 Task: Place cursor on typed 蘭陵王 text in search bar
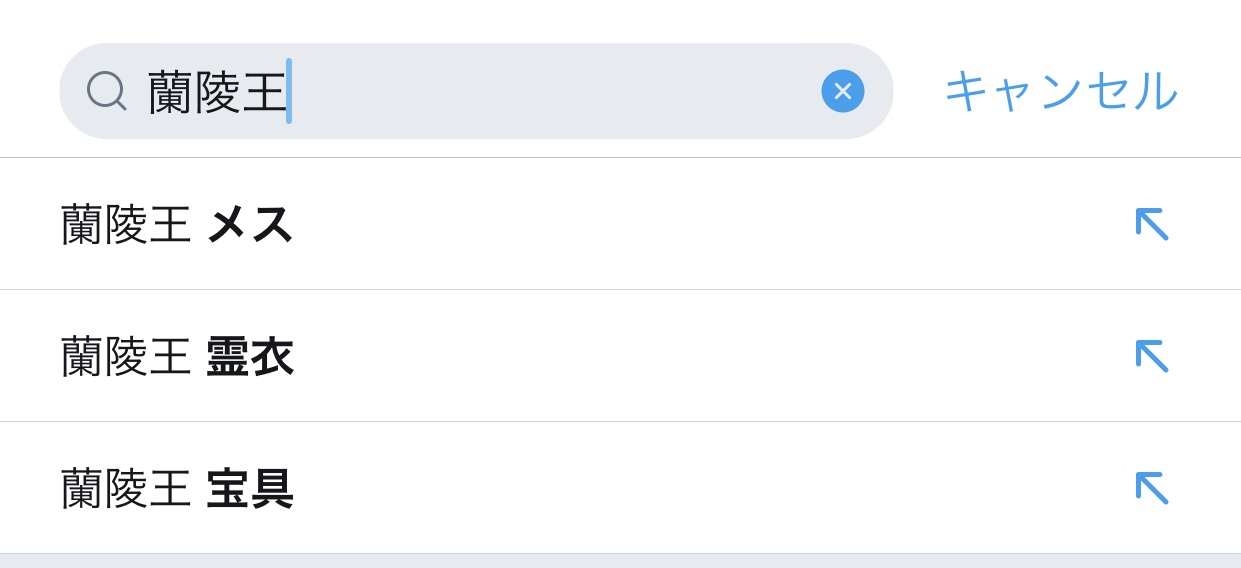pos(216,92)
